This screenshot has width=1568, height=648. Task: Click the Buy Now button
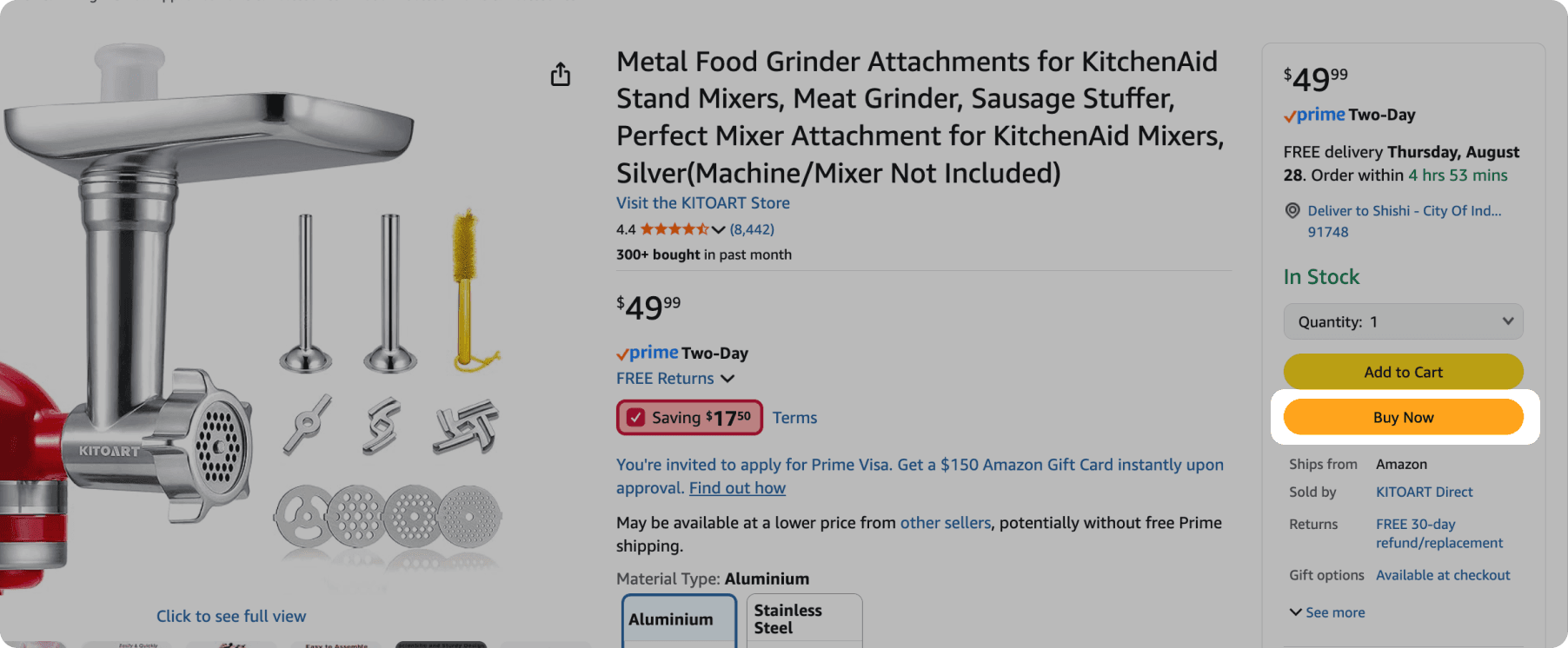click(x=1403, y=417)
